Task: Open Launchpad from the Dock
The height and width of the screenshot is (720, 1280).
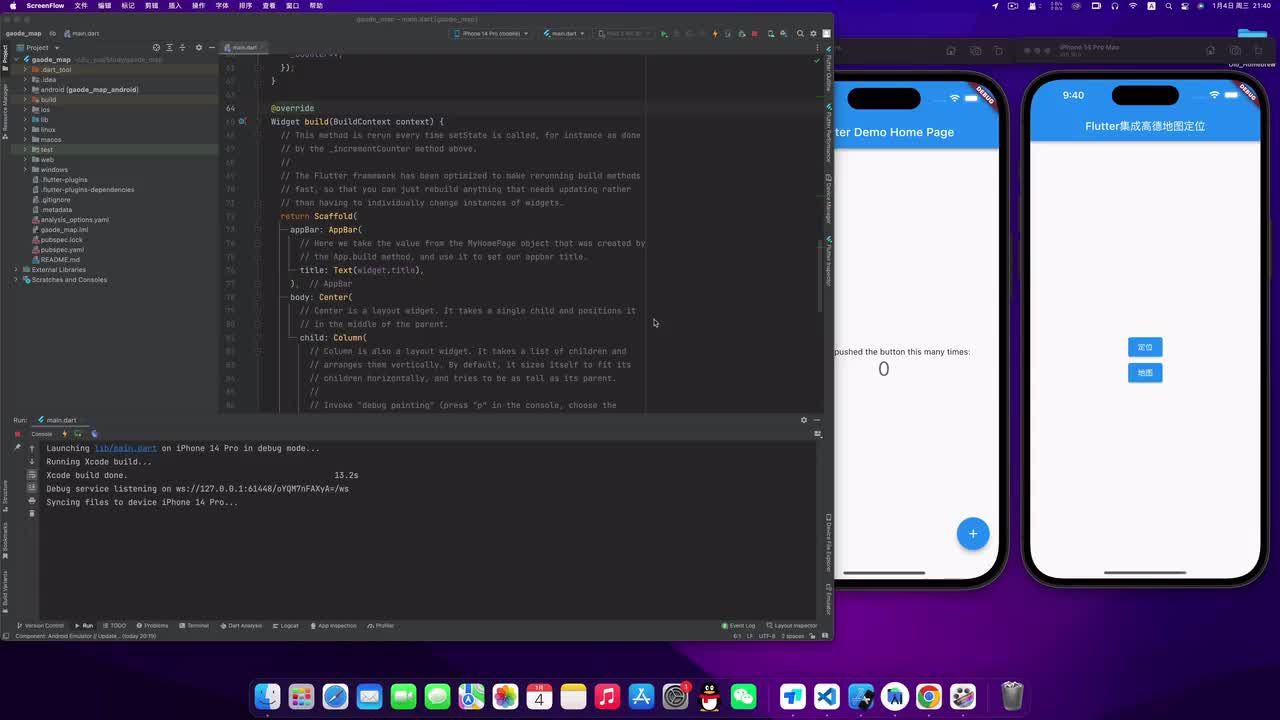Action: tap(301, 696)
